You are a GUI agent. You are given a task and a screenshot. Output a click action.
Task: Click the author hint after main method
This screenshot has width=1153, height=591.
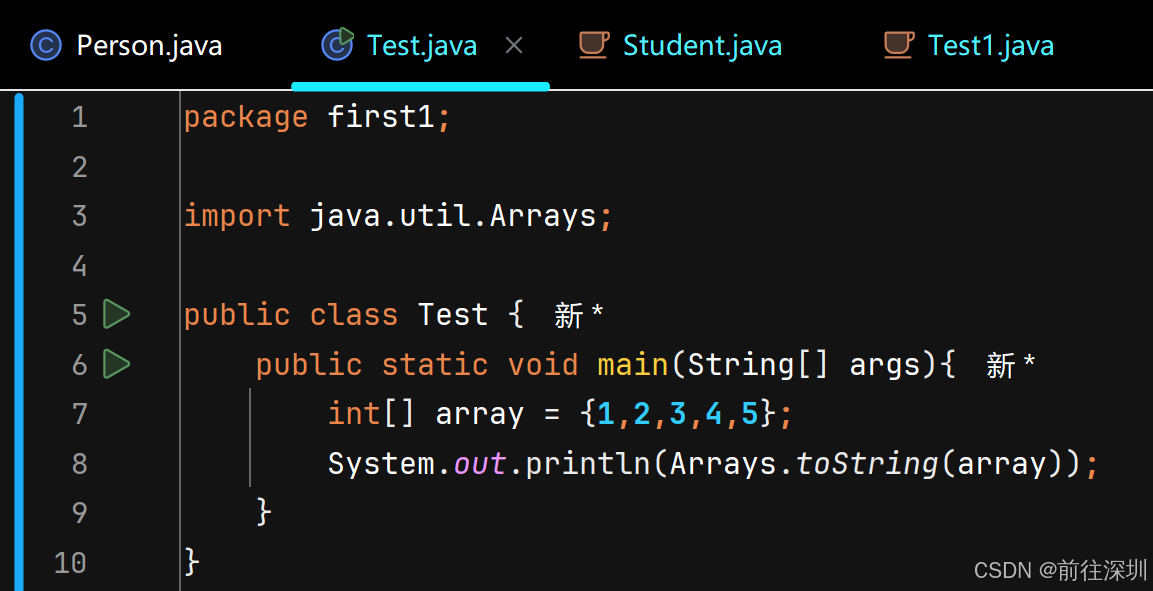tap(1011, 364)
